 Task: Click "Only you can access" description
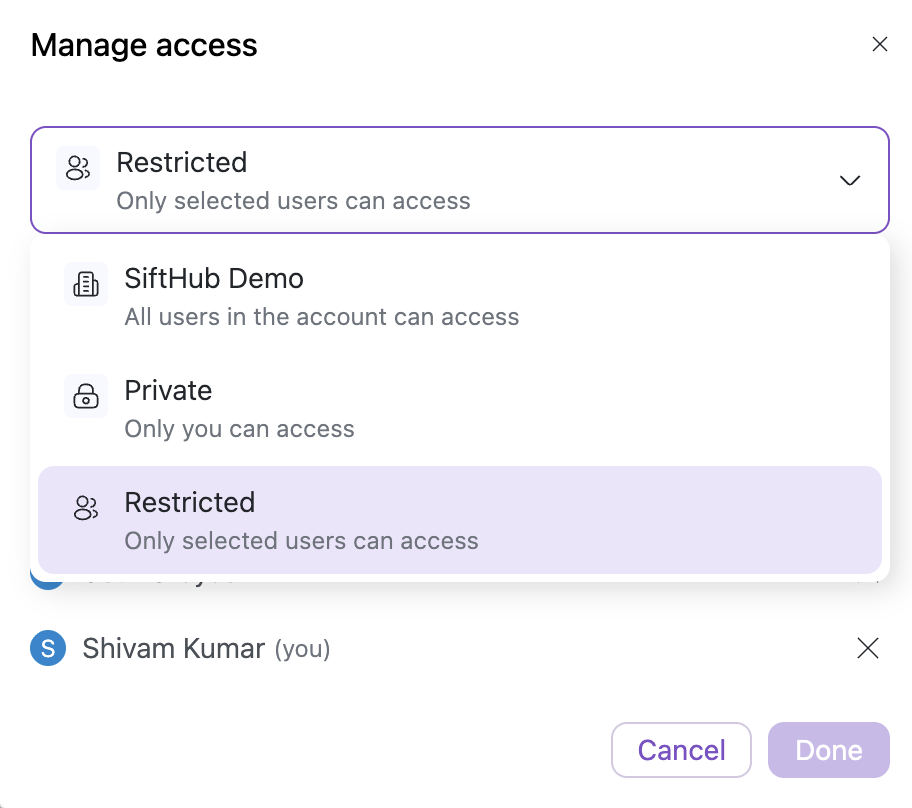point(239,430)
